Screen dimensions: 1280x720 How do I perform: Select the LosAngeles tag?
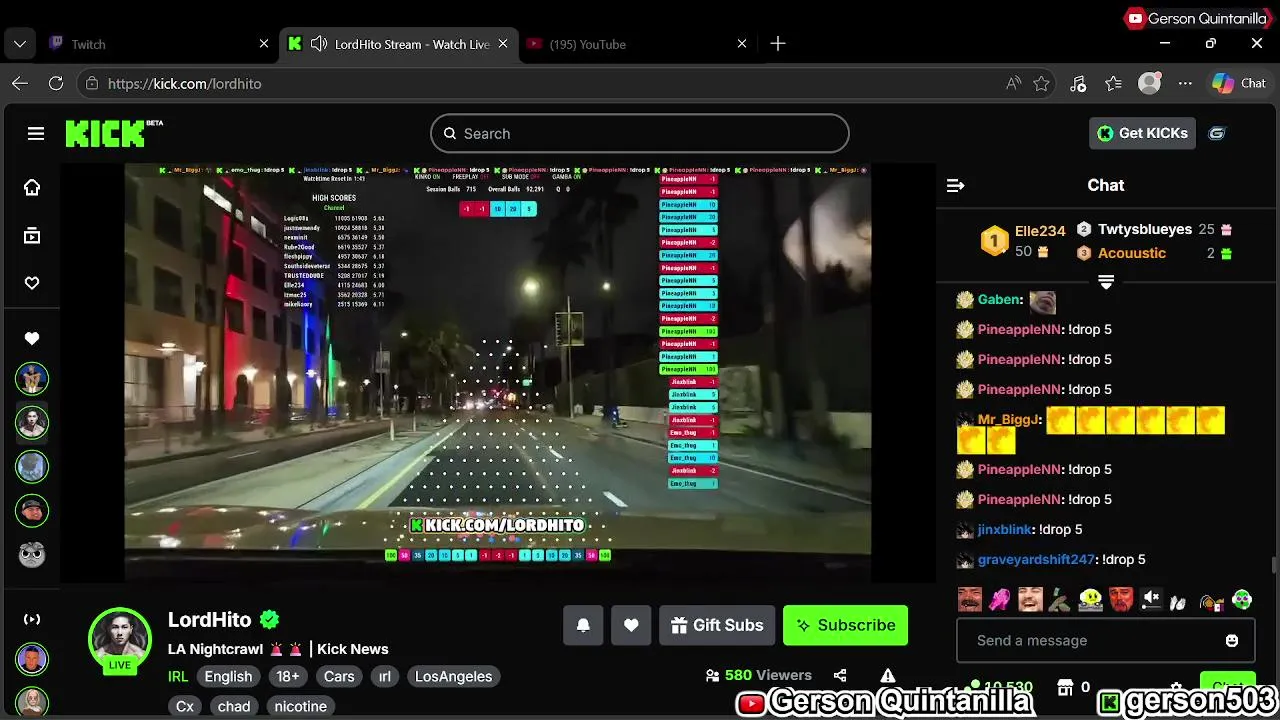453,676
